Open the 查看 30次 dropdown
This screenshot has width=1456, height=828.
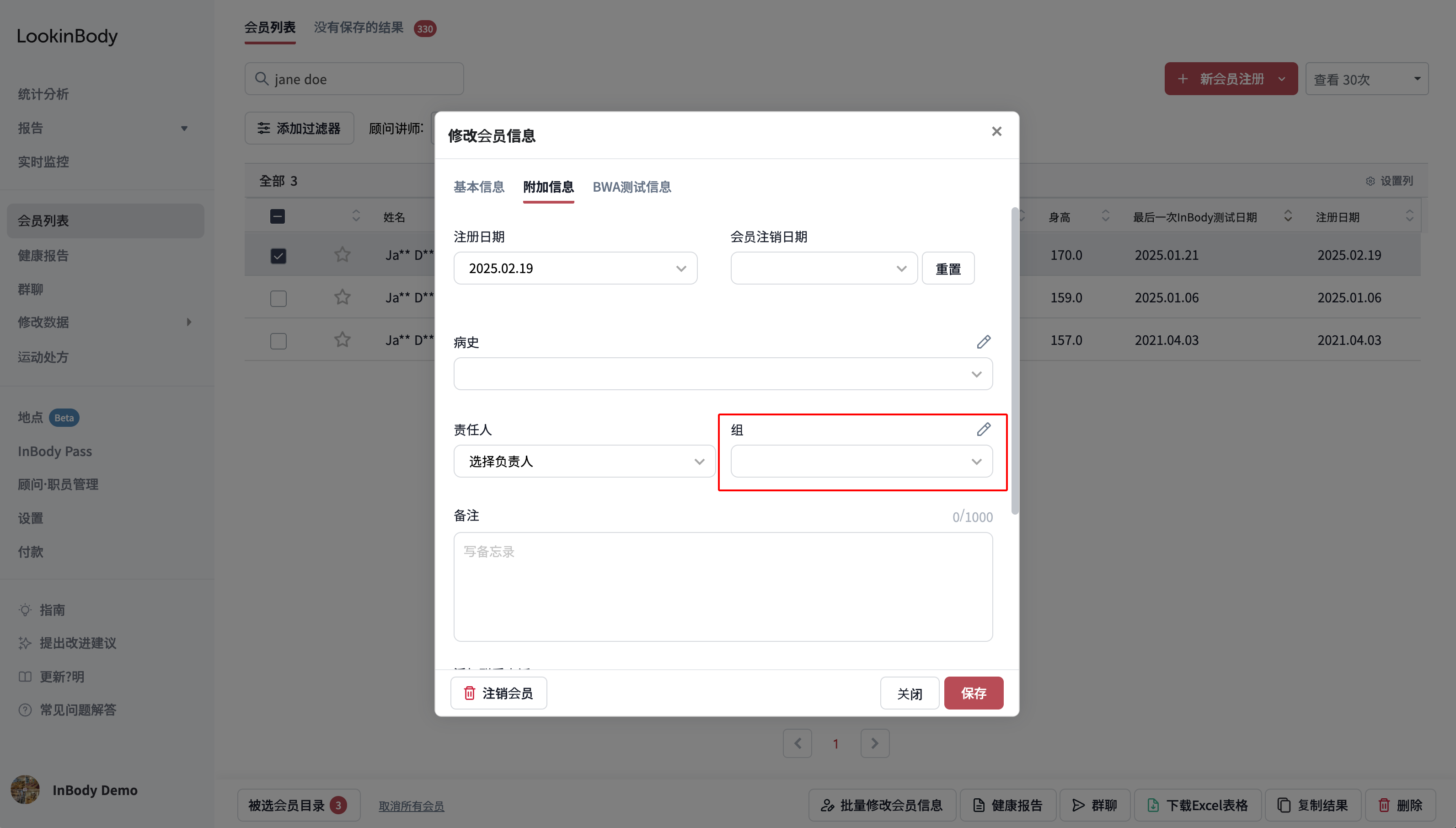coord(1367,79)
